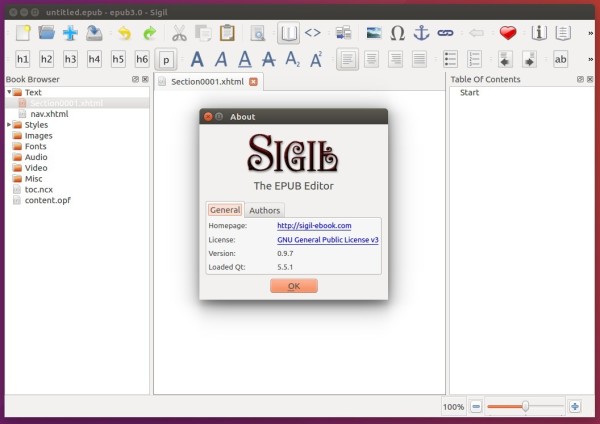Screen dimensions: 600x424
Task: Insert image file icon
Action: [374, 33]
